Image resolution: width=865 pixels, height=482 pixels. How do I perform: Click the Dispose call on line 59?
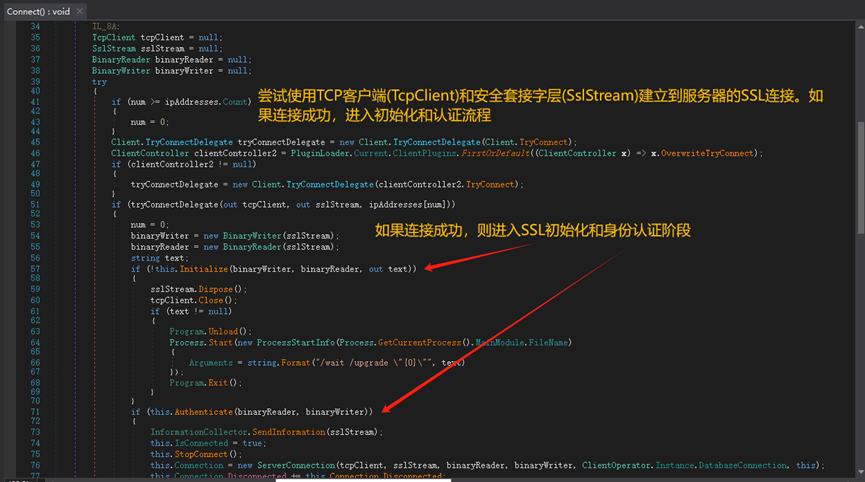coord(216,289)
